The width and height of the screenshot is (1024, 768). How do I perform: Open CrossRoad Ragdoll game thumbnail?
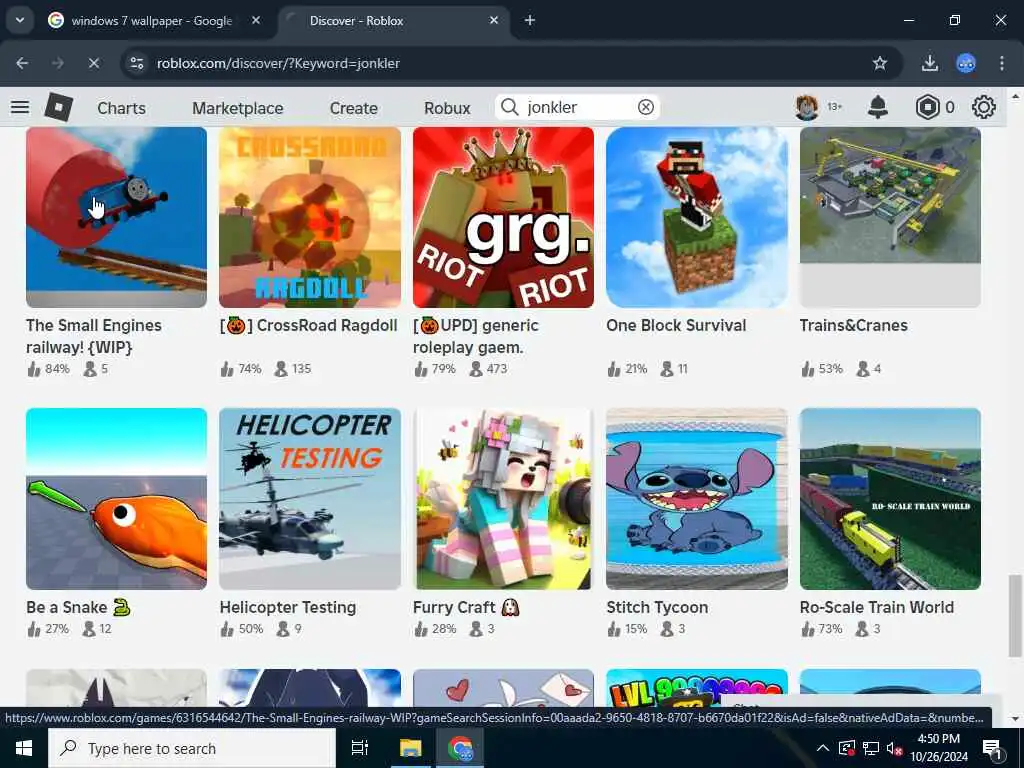point(310,217)
